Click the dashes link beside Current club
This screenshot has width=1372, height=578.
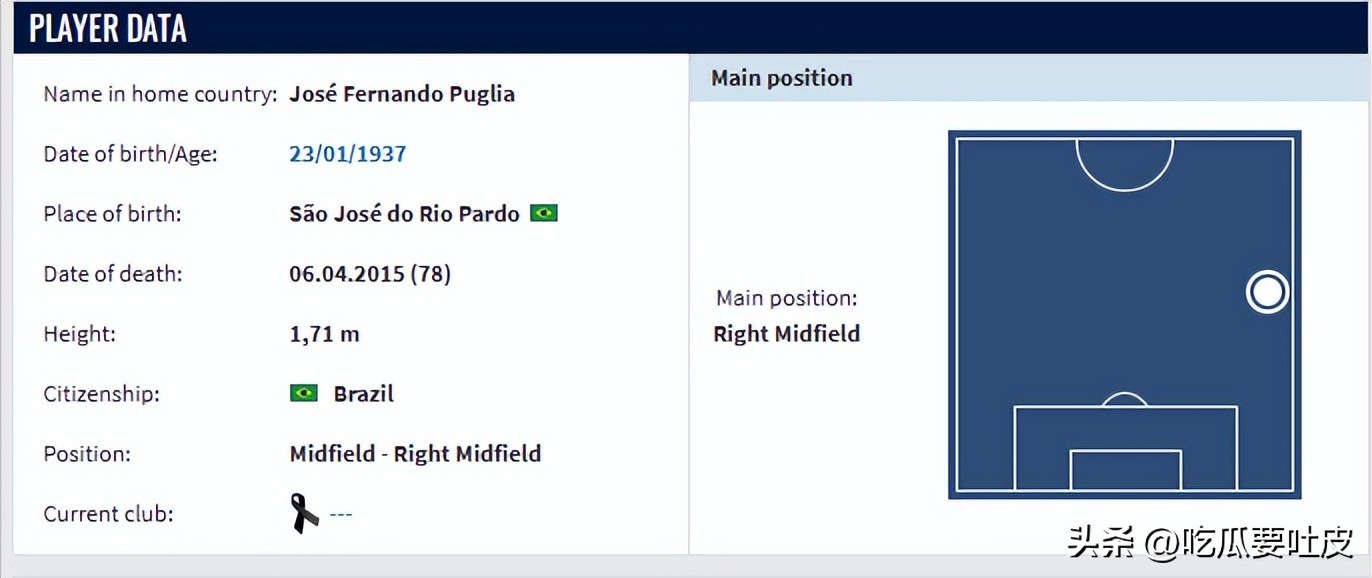tap(341, 514)
